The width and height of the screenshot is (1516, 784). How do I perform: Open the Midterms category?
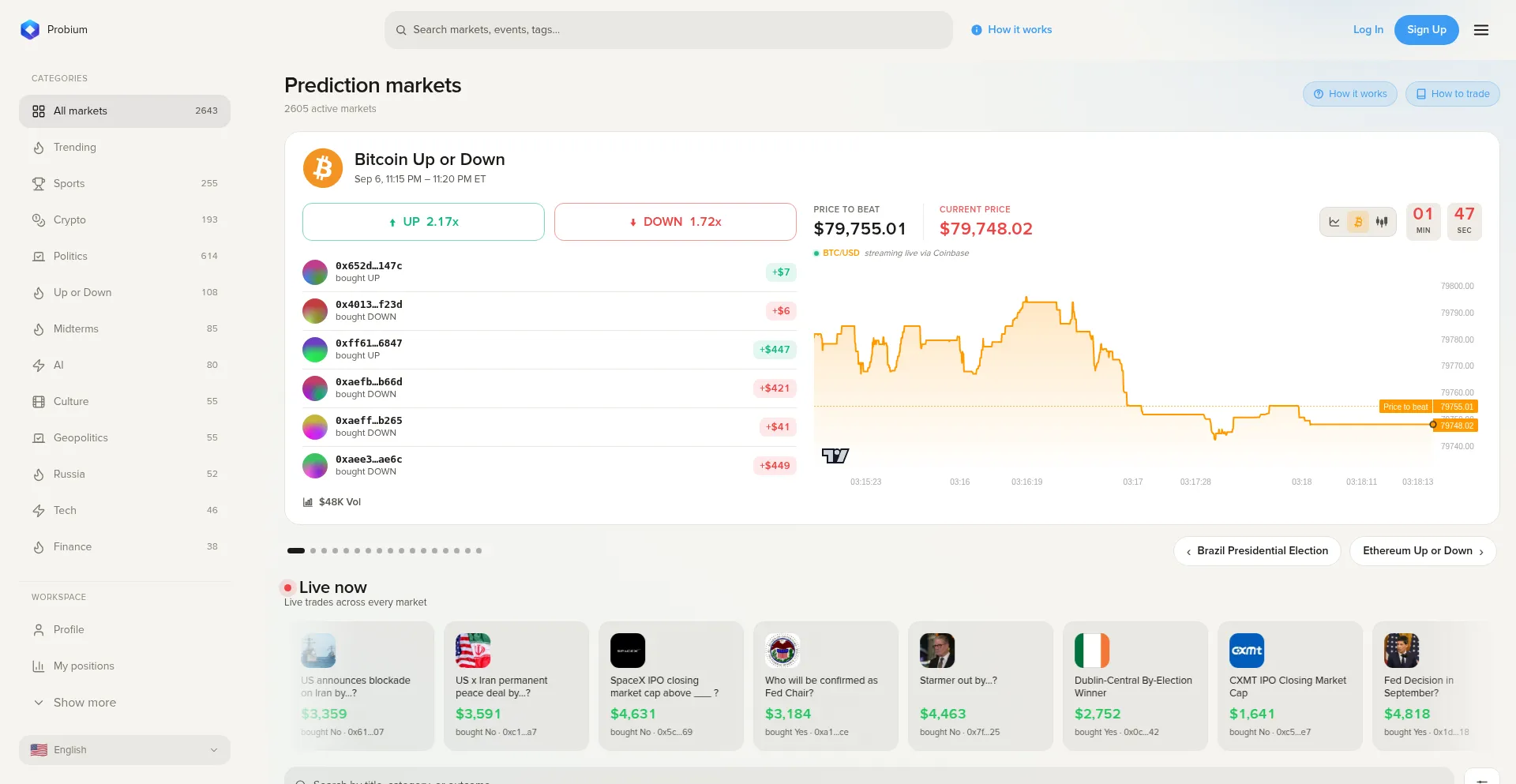pyautogui.click(x=125, y=329)
